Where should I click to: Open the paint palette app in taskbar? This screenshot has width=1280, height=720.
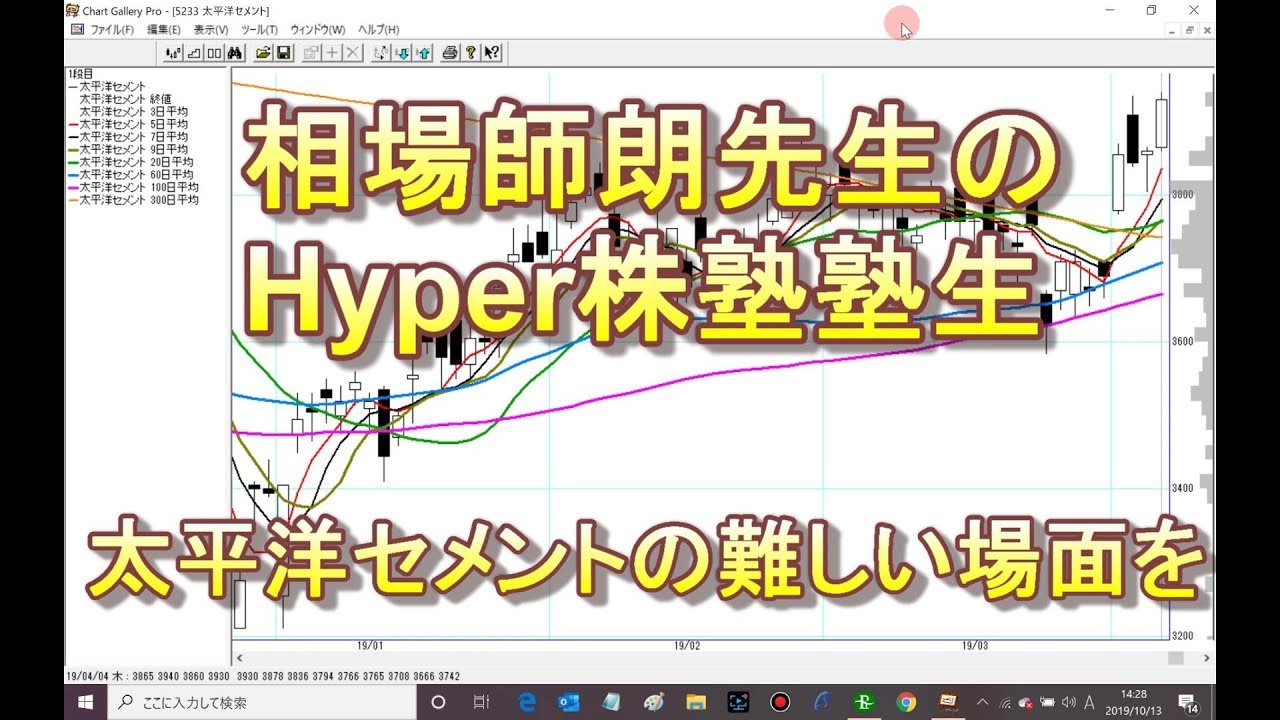654,702
